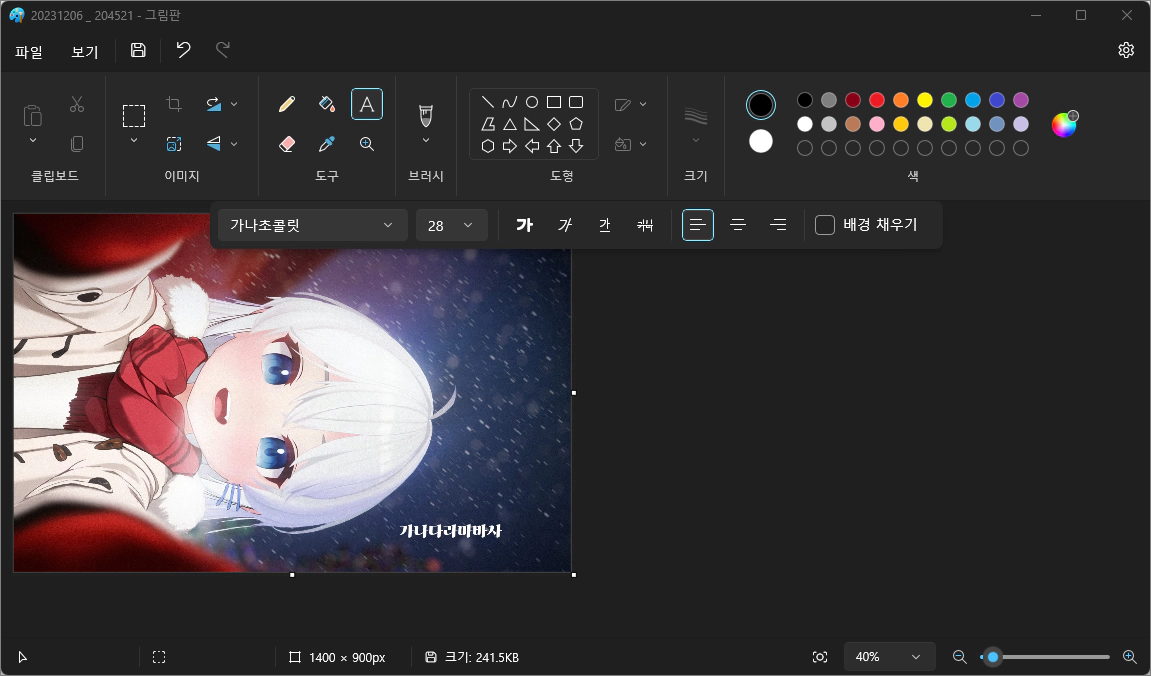Expand the Brush options arrow
This screenshot has width=1151, height=676.
pyautogui.click(x=426, y=140)
